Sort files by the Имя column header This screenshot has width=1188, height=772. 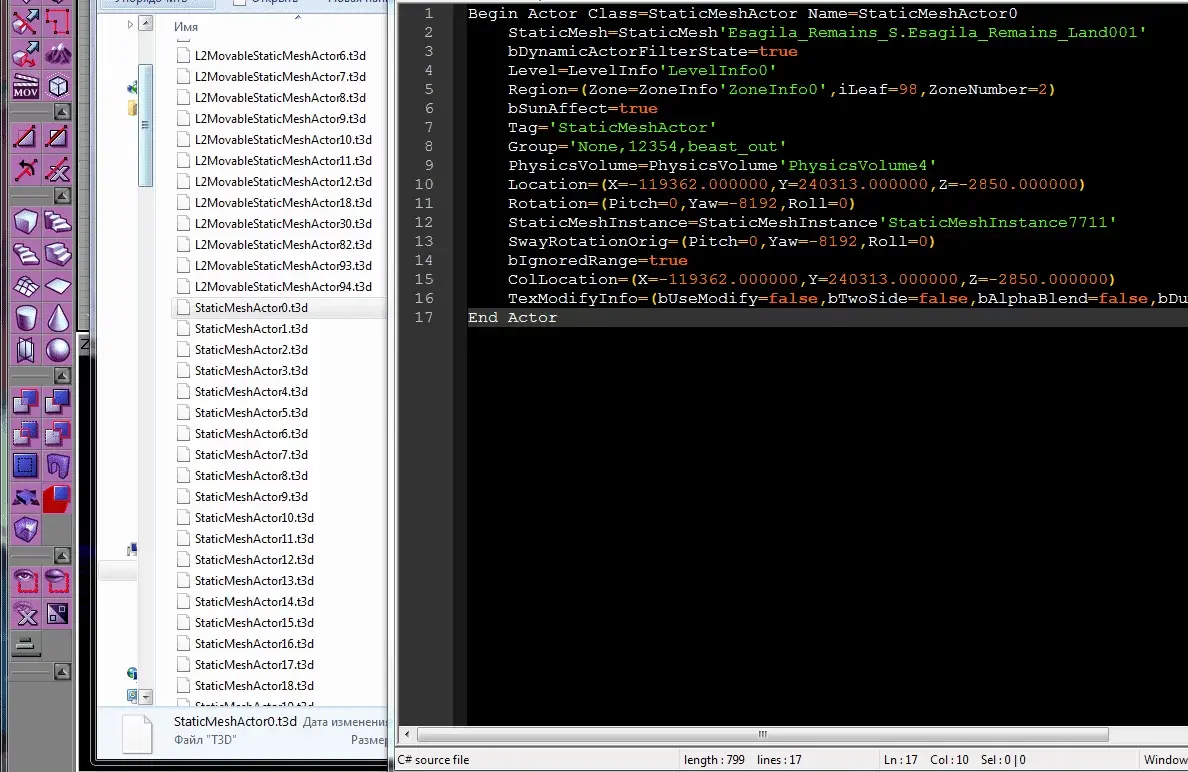click(186, 27)
